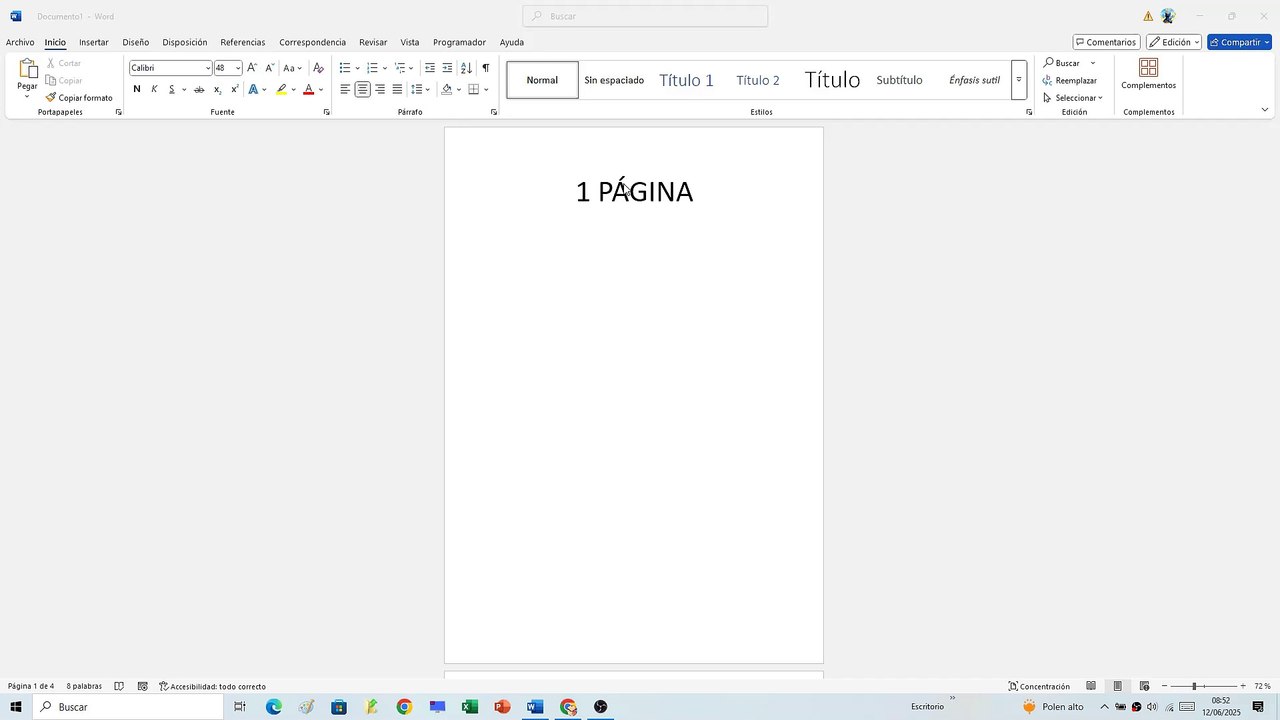The image size is (1280, 720).
Task: Align text to the right
Action: [x=380, y=90]
